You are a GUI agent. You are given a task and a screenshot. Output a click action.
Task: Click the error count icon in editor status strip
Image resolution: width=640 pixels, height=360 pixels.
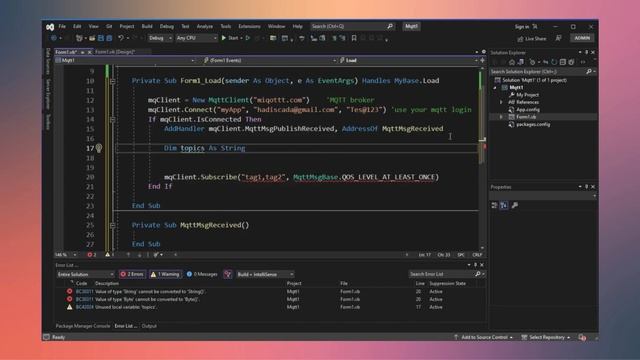tap(90, 255)
